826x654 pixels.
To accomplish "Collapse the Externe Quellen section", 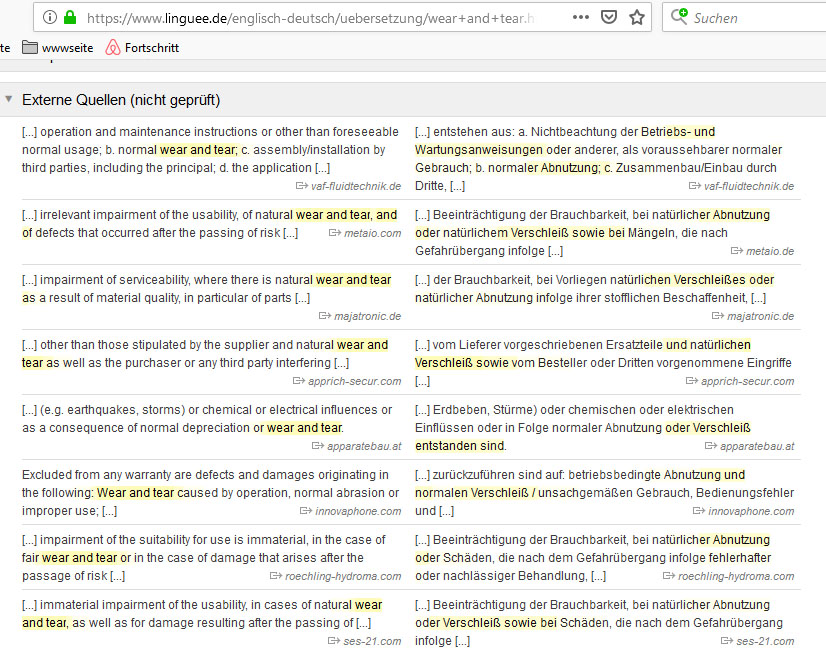I will tap(9, 100).
